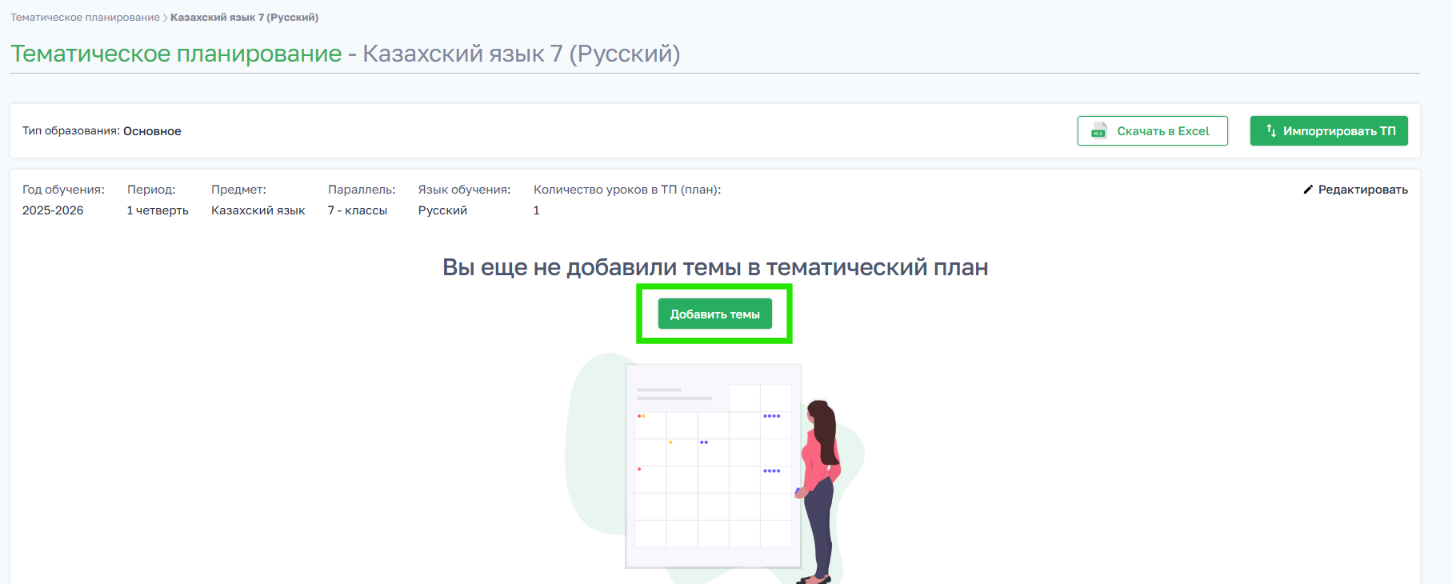Click the value 1 четверть under Период
The height and width of the screenshot is (585, 1453).
coord(158,211)
